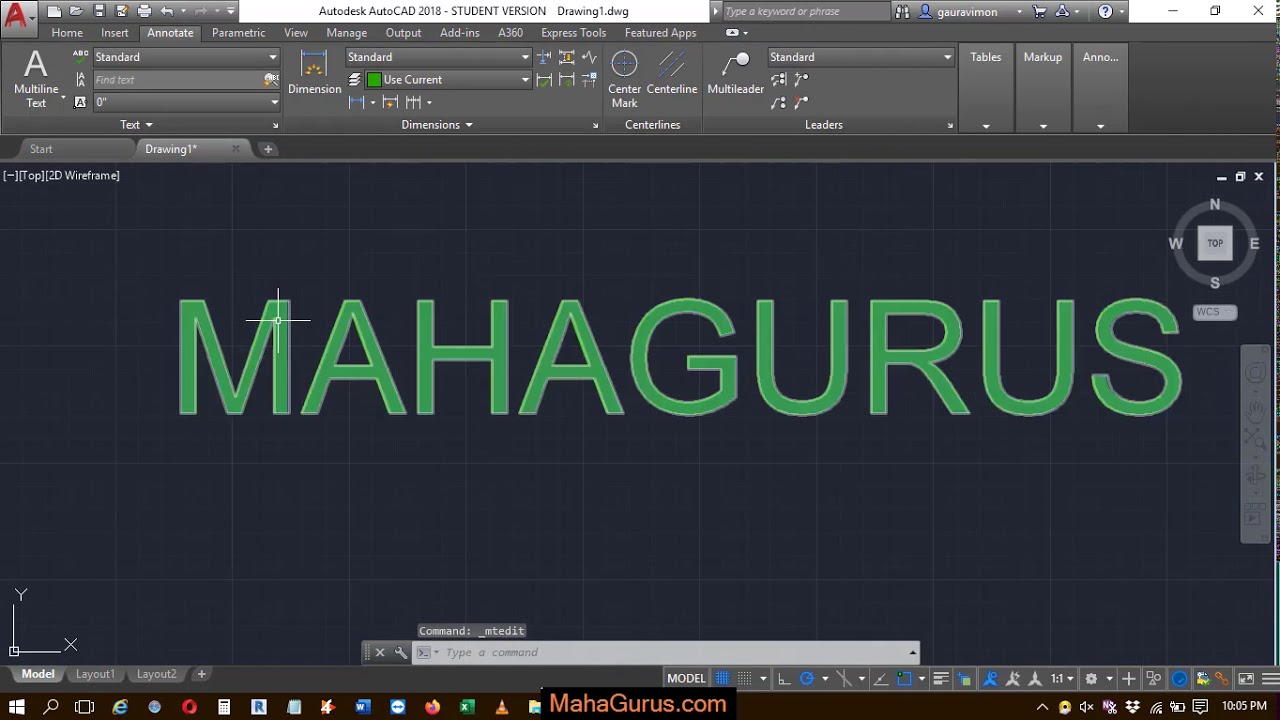The height and width of the screenshot is (720, 1280).
Task: Open the Insert ribbon tab
Action: [x=115, y=33]
